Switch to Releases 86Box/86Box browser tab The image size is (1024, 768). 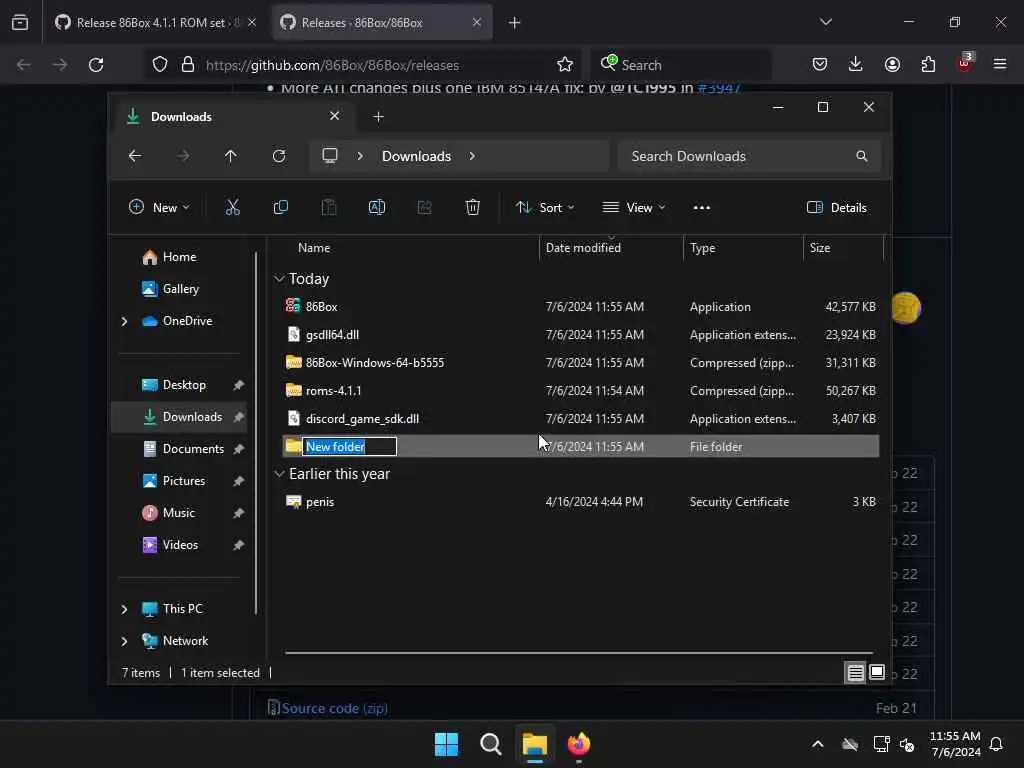(382, 22)
